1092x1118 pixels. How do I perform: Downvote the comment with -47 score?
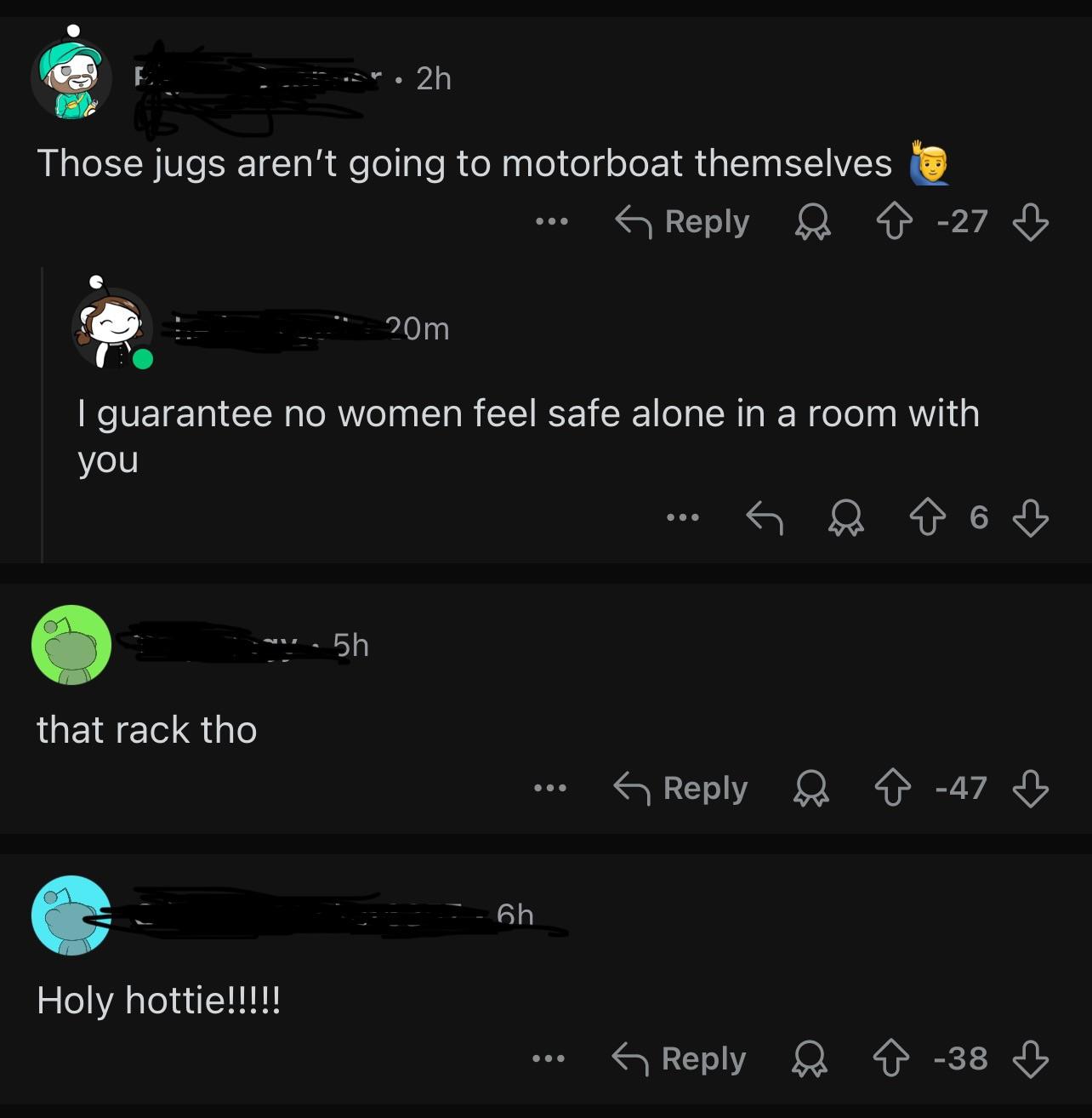[x=1030, y=789]
